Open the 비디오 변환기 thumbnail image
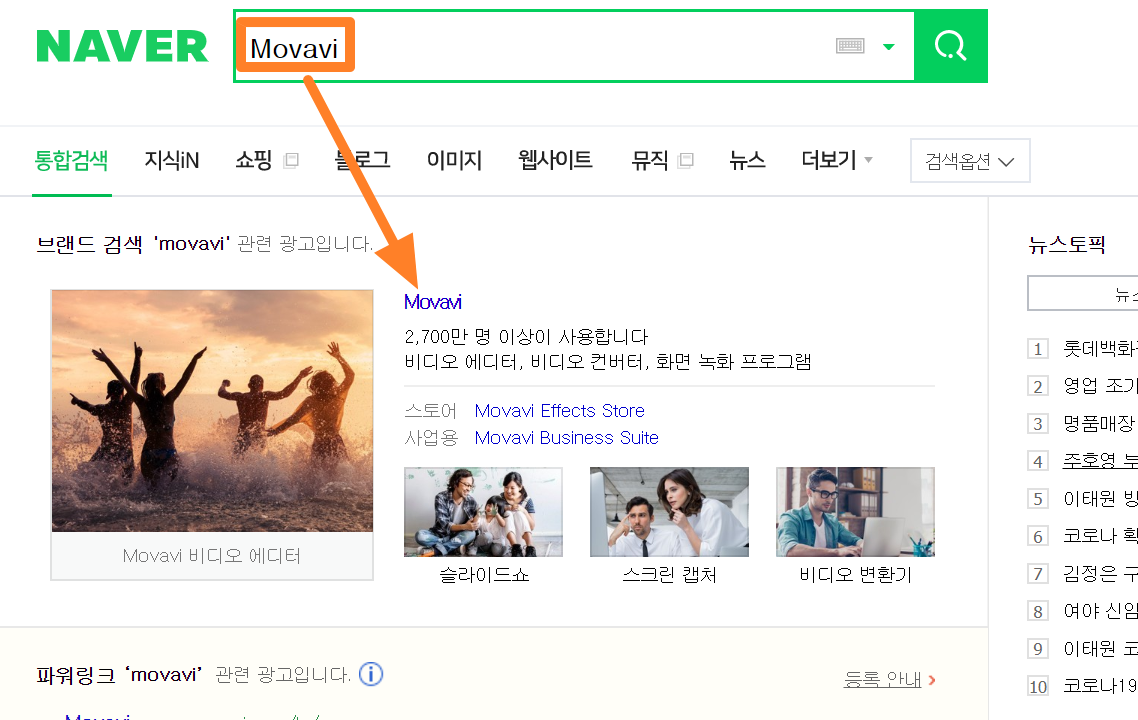The image size is (1138, 720). tap(856, 512)
